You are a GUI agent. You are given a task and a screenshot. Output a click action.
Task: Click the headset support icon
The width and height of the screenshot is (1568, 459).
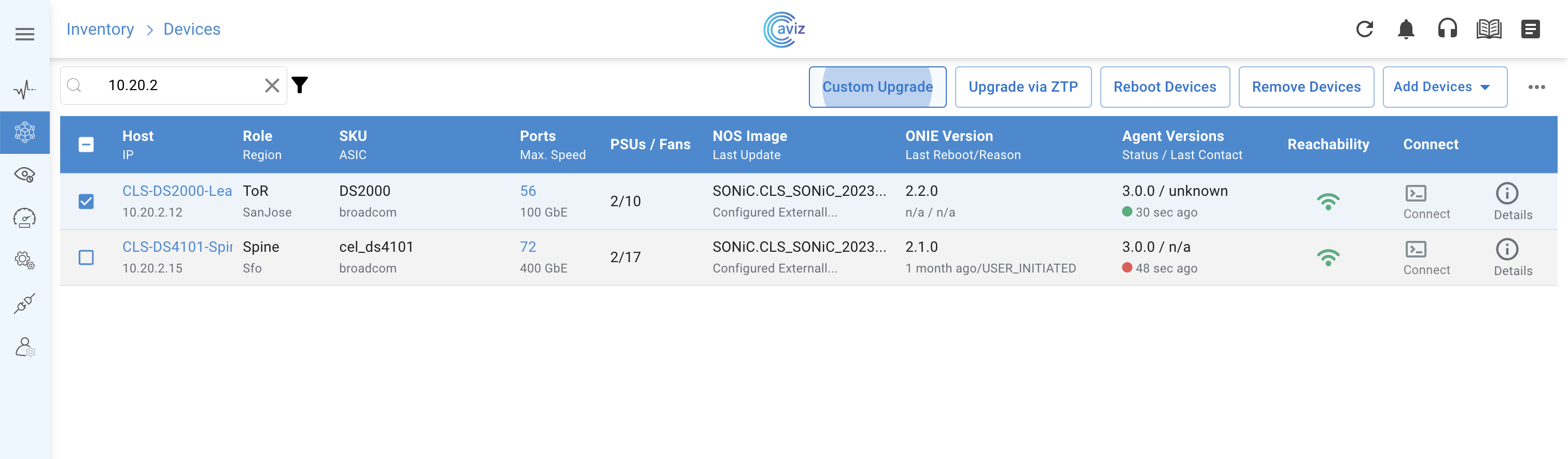coord(1447,29)
